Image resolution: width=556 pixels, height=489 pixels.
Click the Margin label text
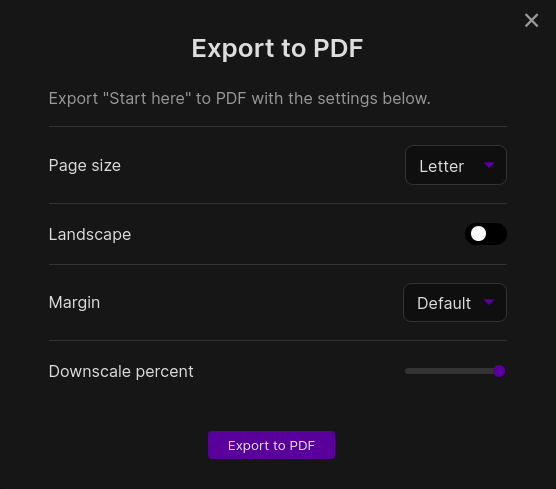74,302
